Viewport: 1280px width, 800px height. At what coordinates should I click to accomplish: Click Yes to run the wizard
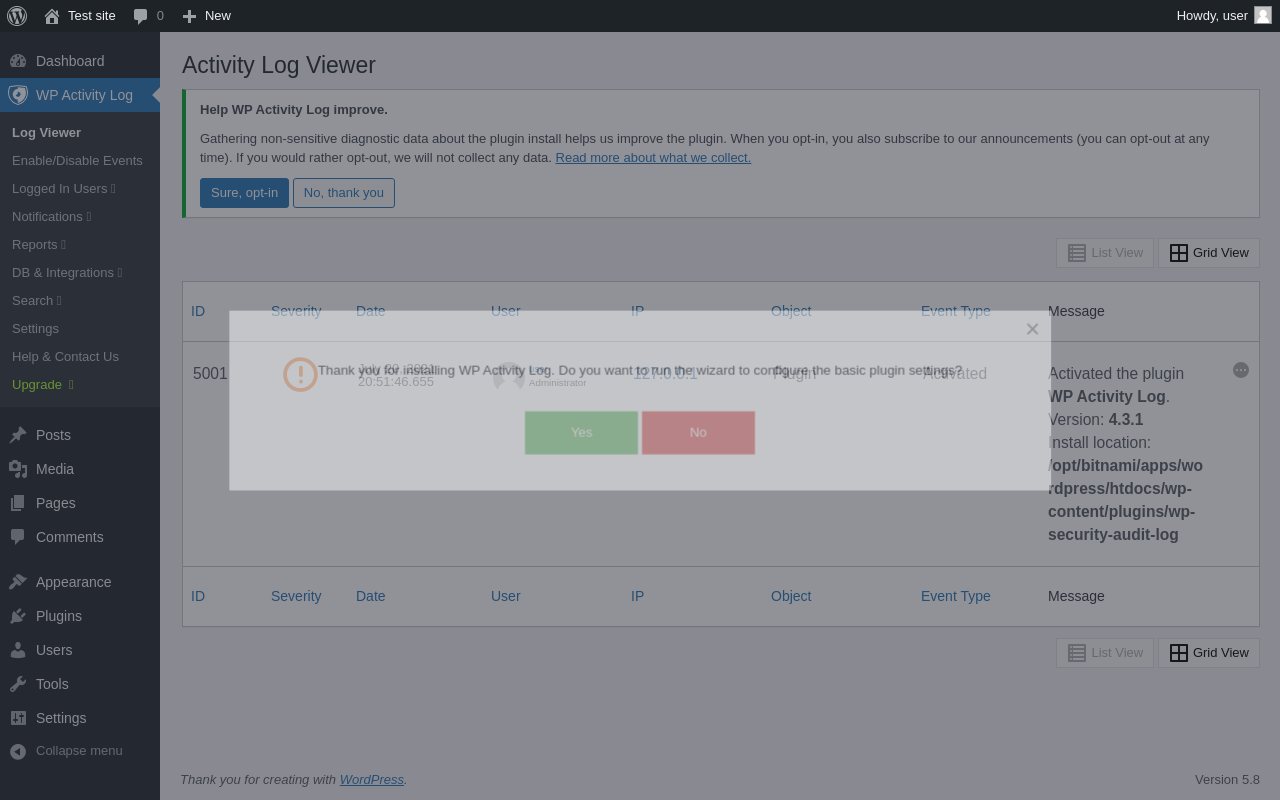tap(581, 433)
